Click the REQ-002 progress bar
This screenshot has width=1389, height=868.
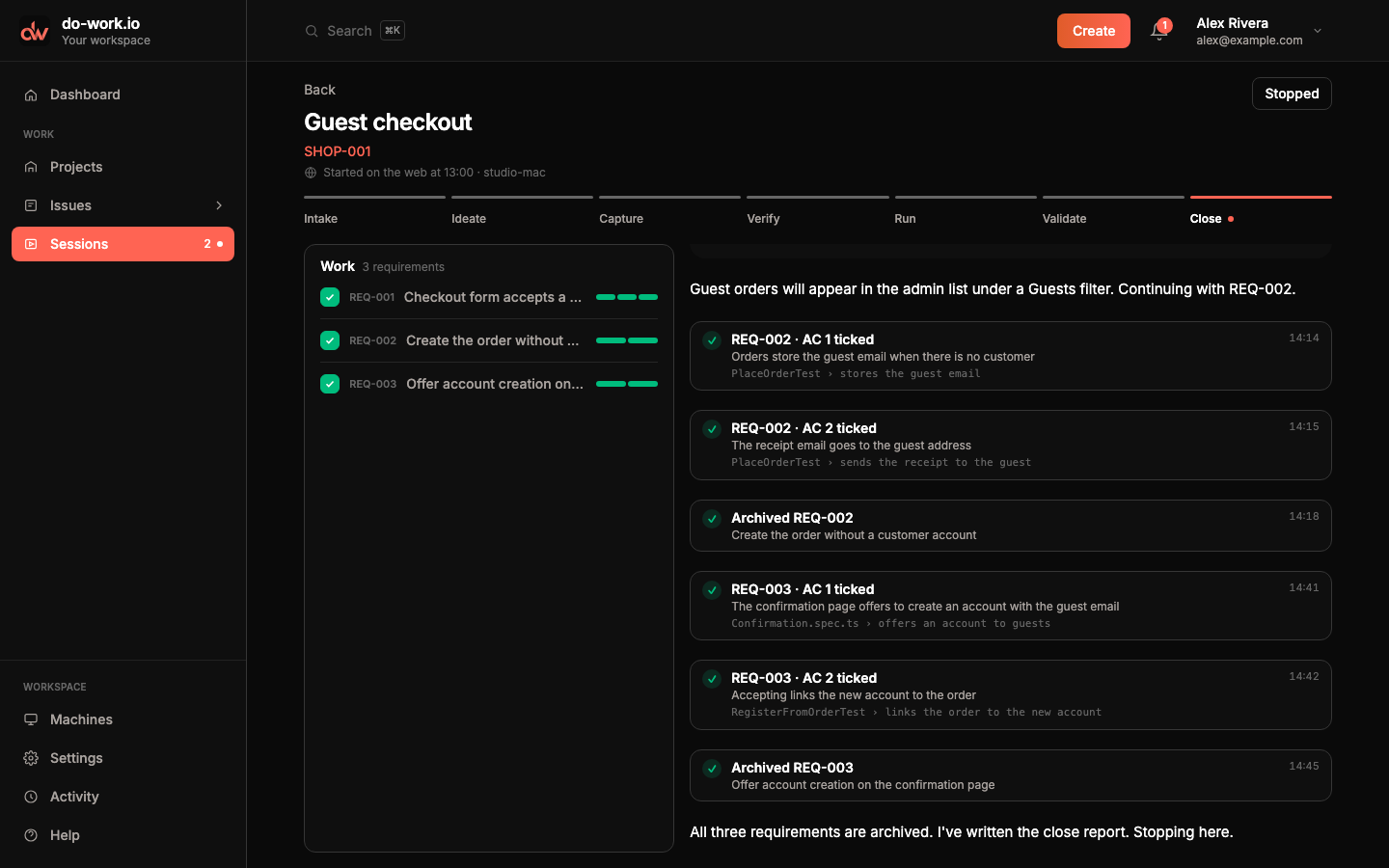click(x=627, y=340)
